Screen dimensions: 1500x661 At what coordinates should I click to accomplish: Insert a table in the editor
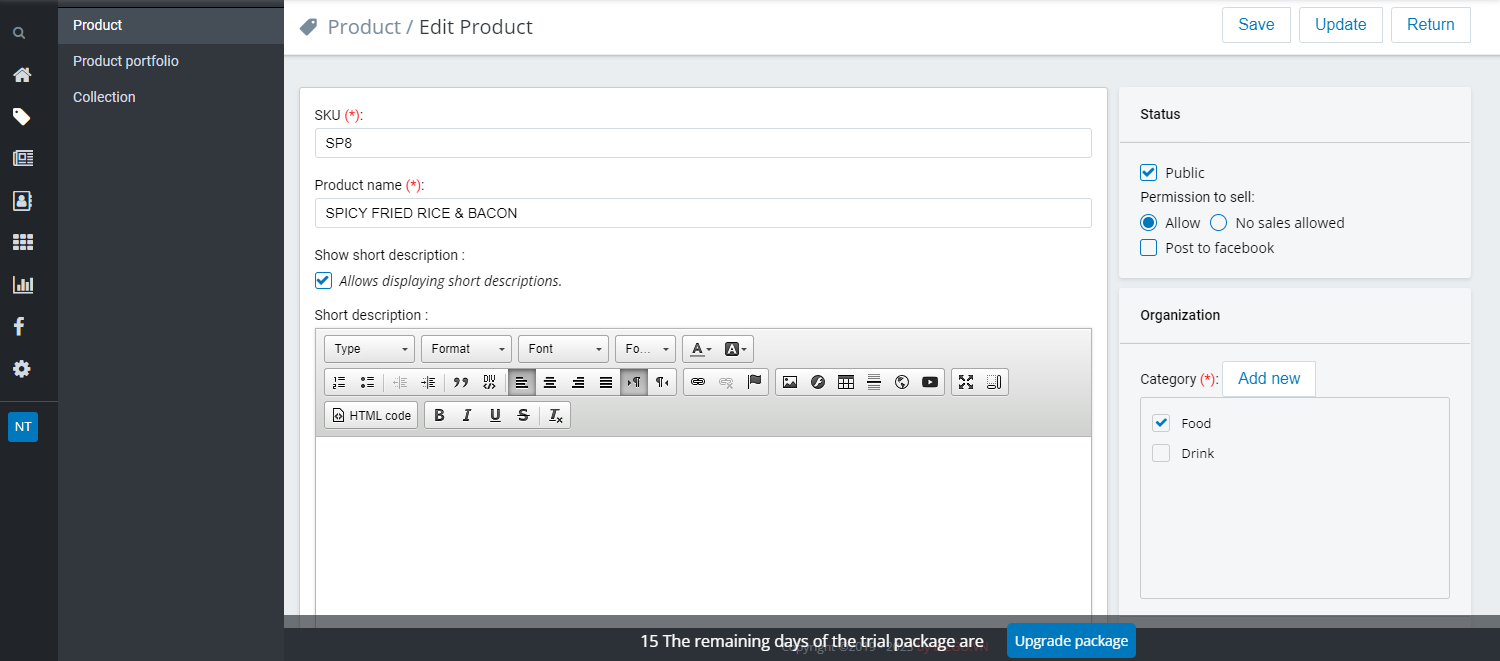(846, 382)
